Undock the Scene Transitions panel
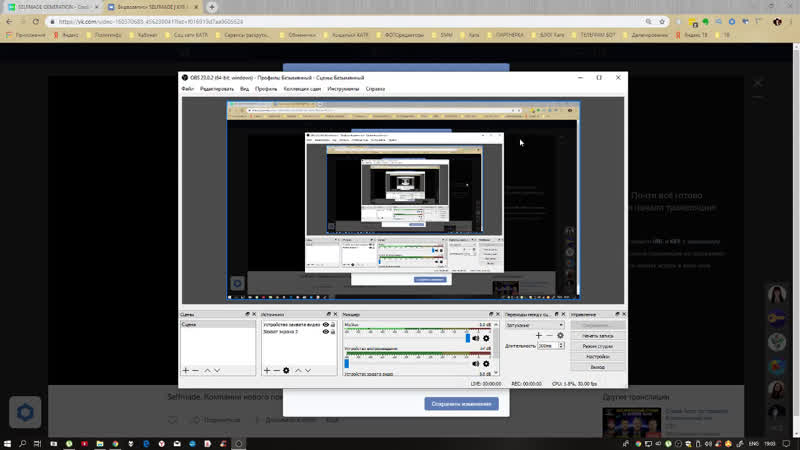 click(x=556, y=314)
